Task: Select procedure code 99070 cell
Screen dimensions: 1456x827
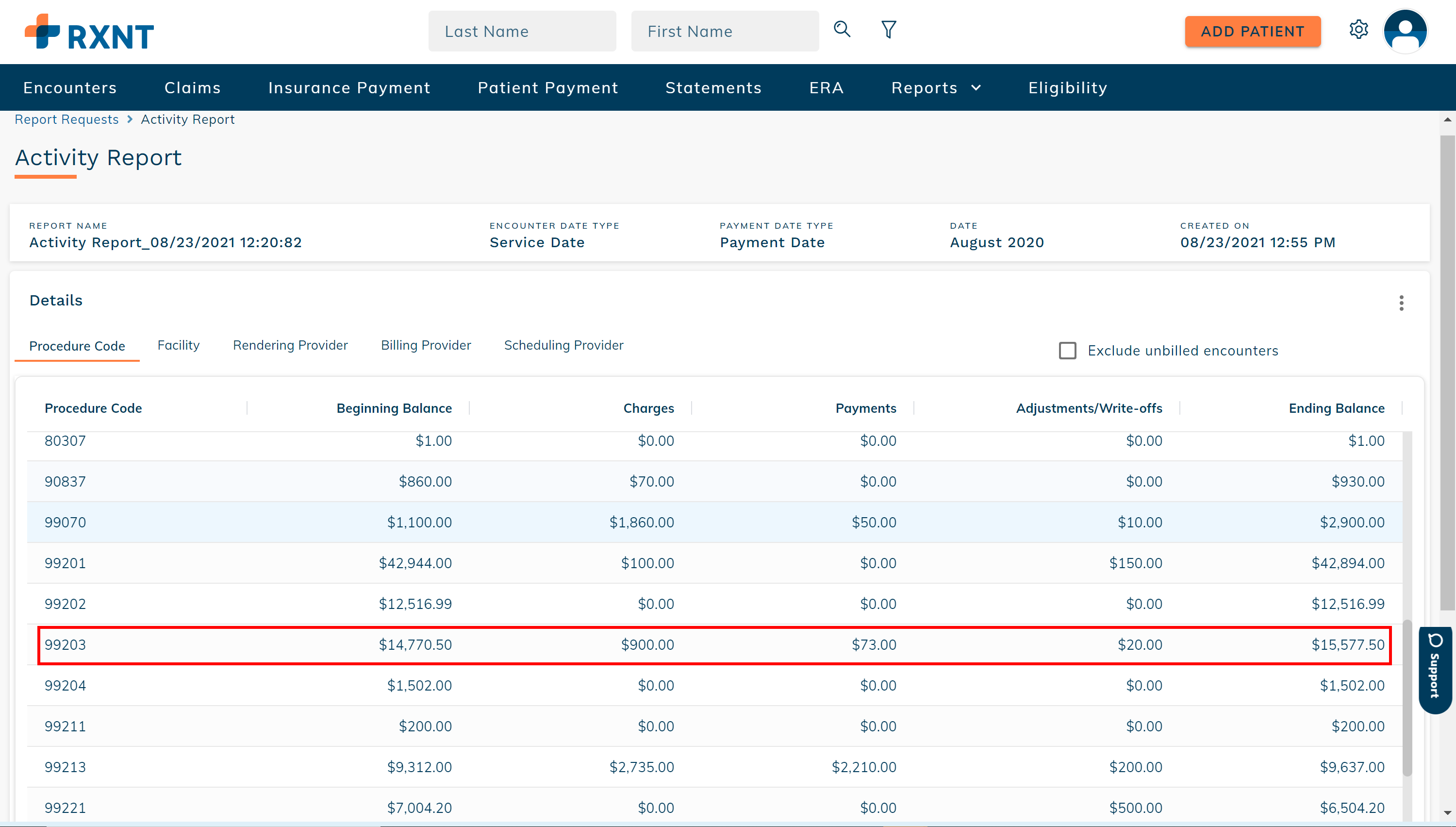Action: [x=66, y=523]
